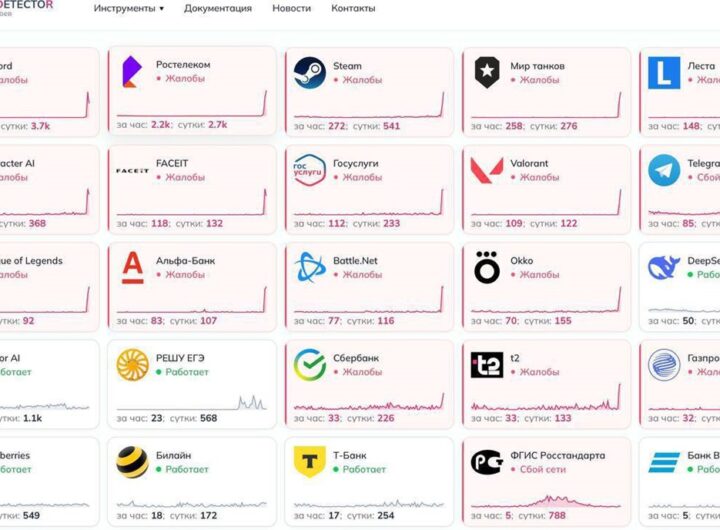Click the Госуслуги logo icon
This screenshot has height=530, width=720.
(309, 170)
